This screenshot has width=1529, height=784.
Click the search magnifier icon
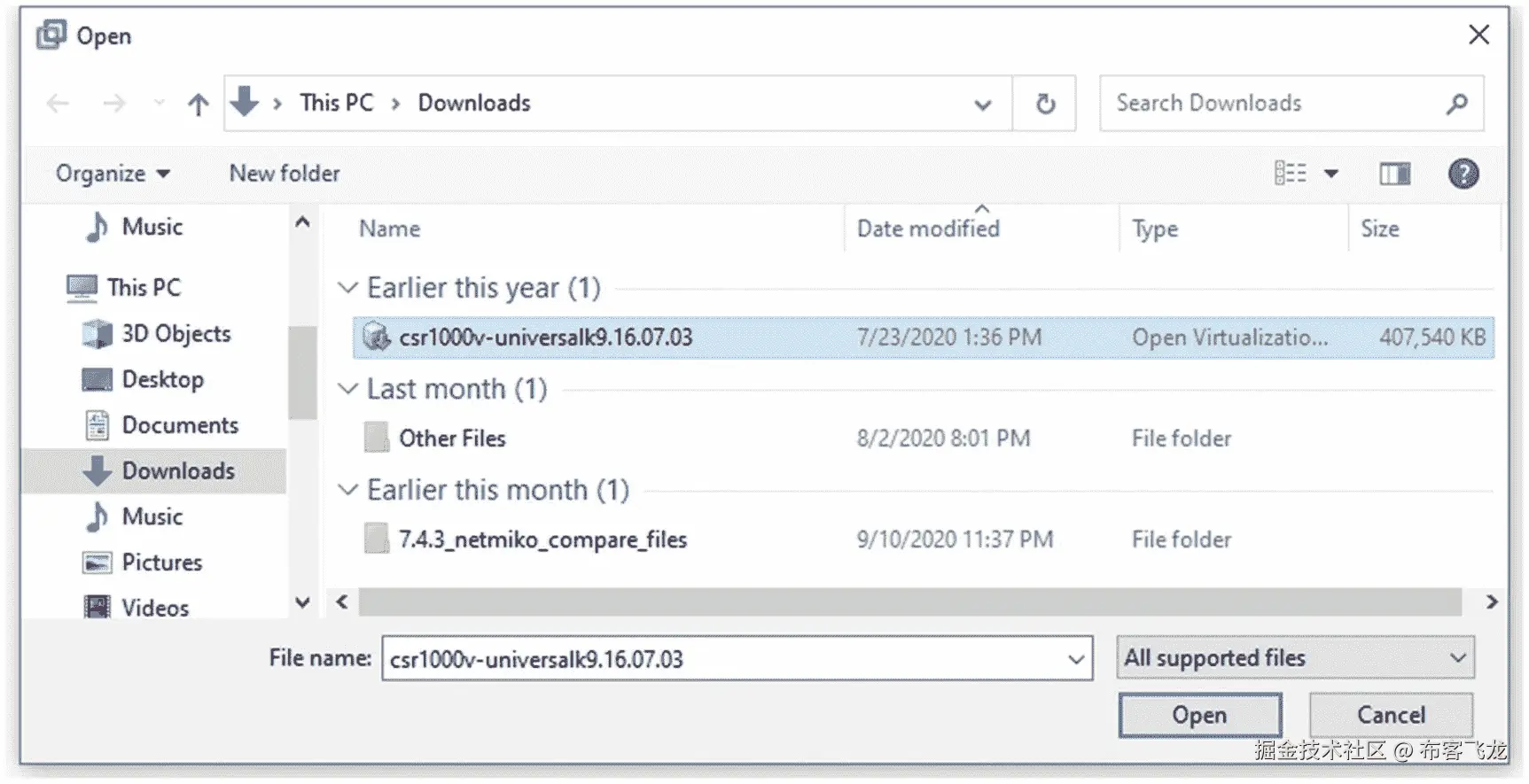click(1455, 105)
